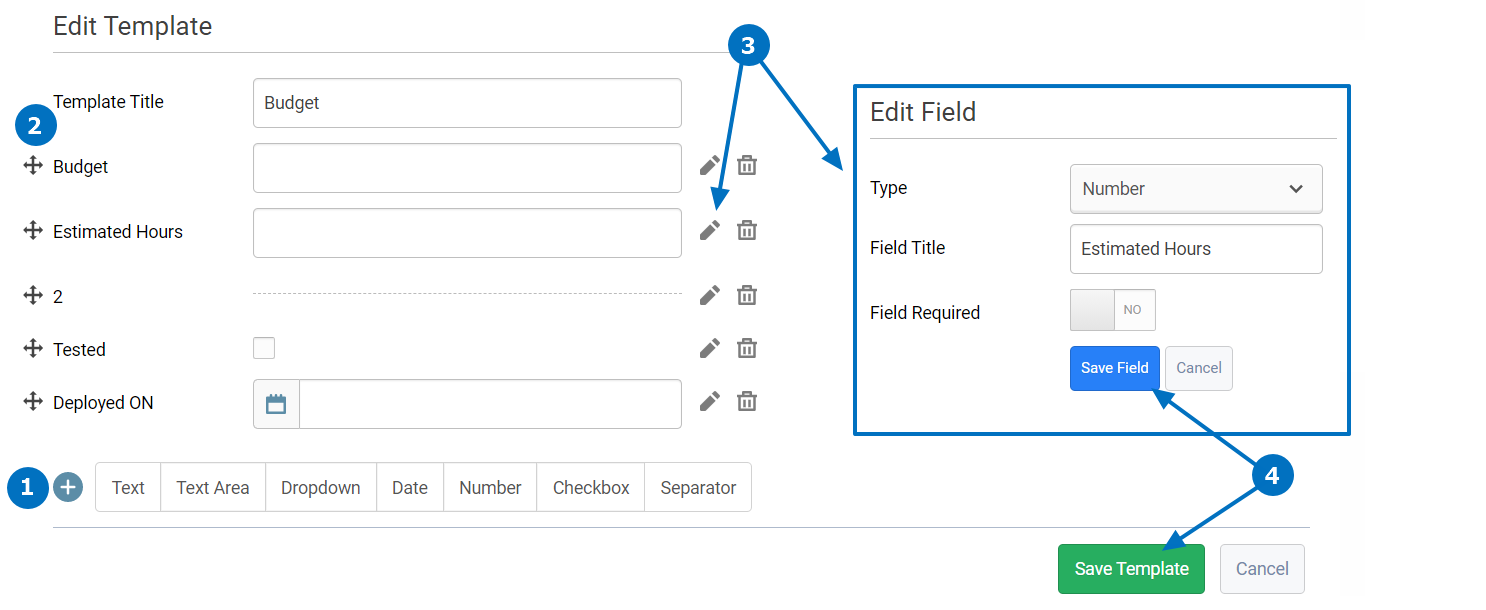Image resolution: width=1486 pixels, height=610 pixels.
Task: Choose the Separator field type
Action: tap(698, 488)
